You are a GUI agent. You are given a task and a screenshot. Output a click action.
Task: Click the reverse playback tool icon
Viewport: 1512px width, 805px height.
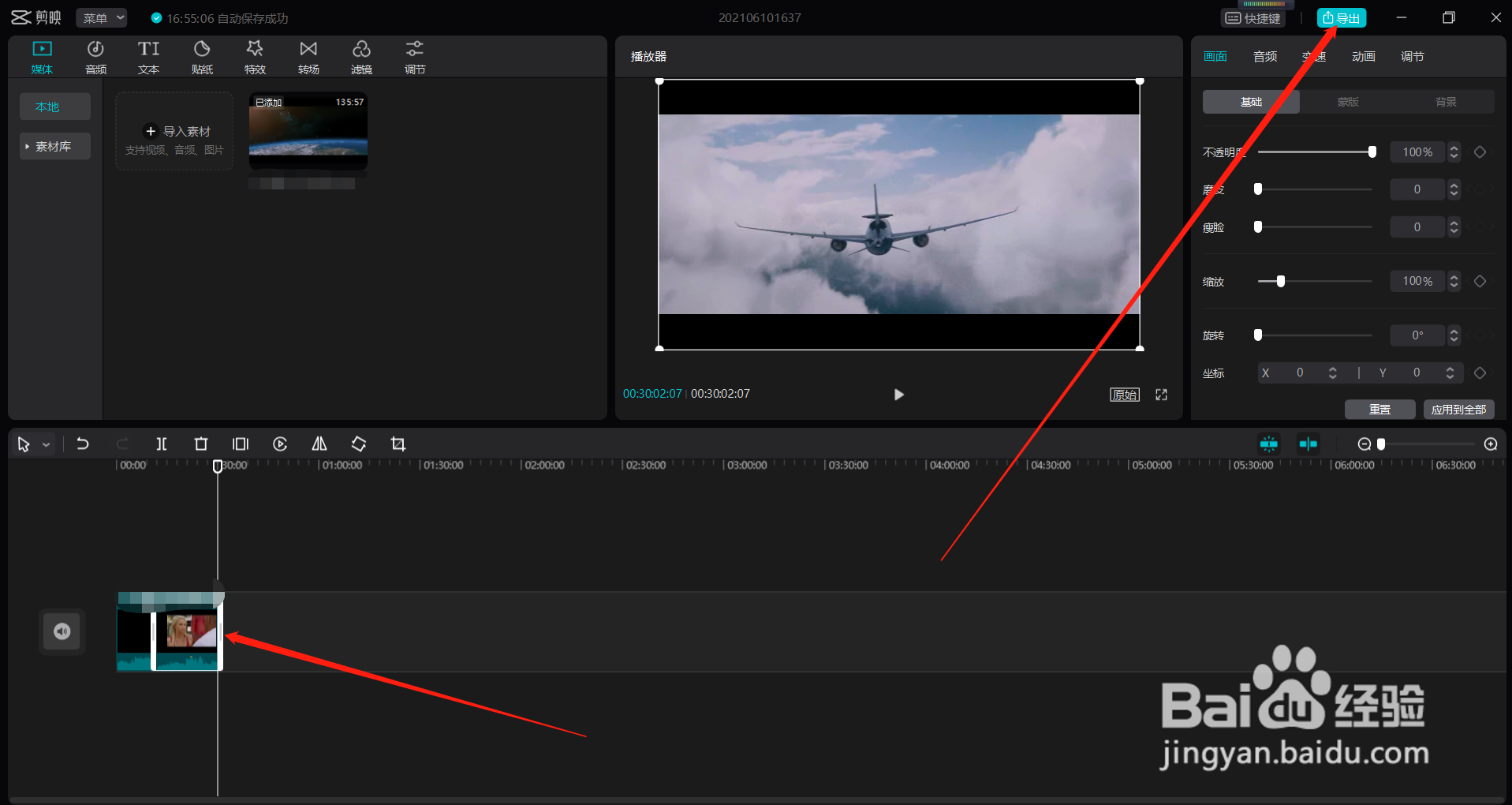pyautogui.click(x=280, y=444)
